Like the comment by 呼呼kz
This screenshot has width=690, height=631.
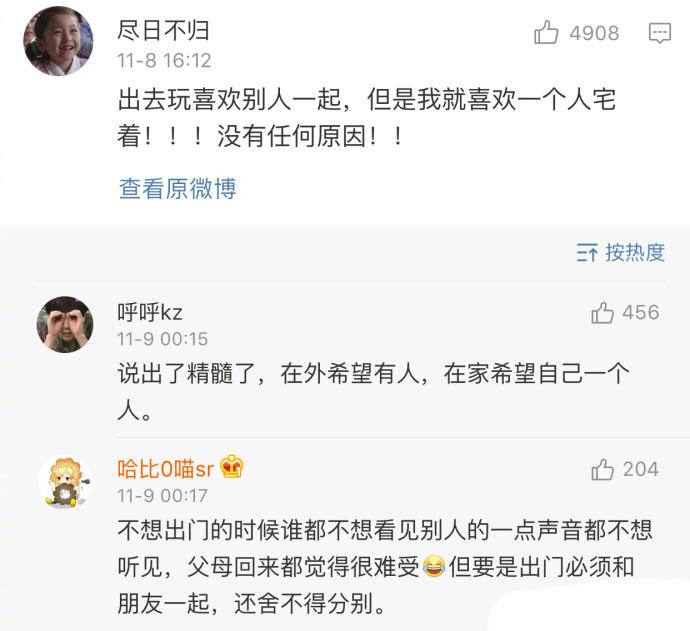[x=602, y=313]
